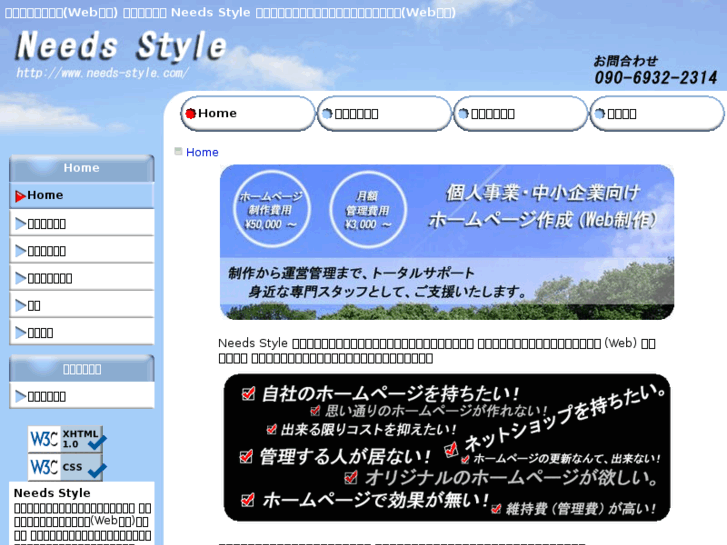
Task: Click the http://www.needs-style.com/ address under the logo
Action: pyautogui.click(x=102, y=73)
